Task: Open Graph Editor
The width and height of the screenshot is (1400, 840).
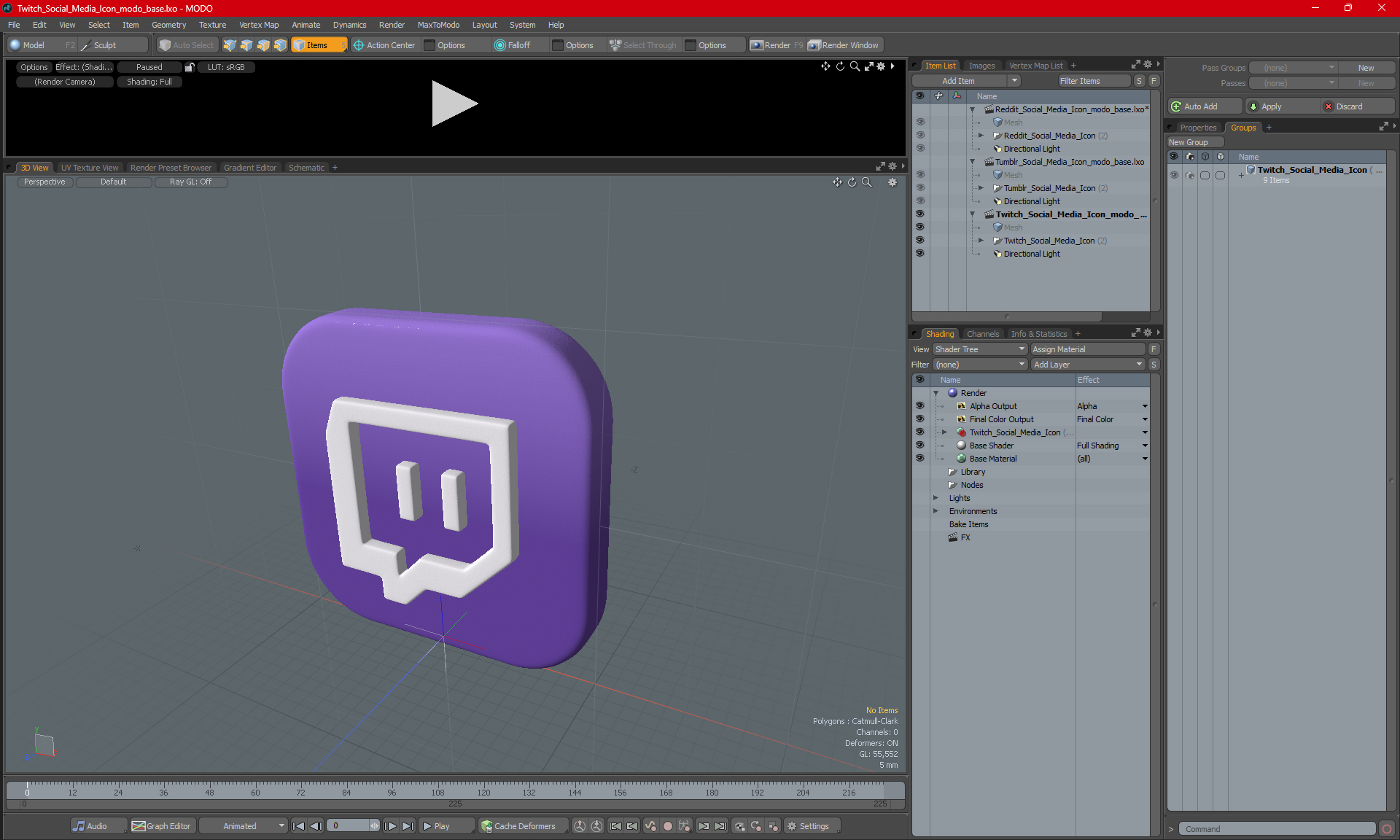Action: (162, 826)
